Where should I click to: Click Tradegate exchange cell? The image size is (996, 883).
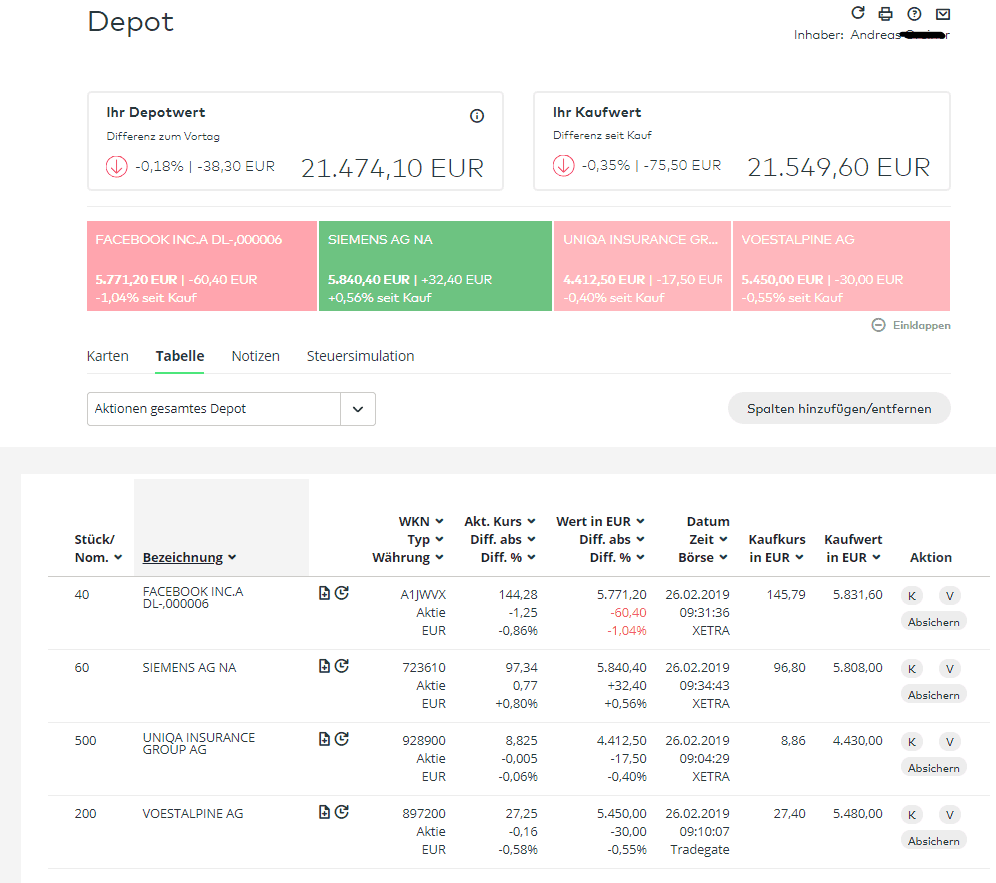pos(699,850)
